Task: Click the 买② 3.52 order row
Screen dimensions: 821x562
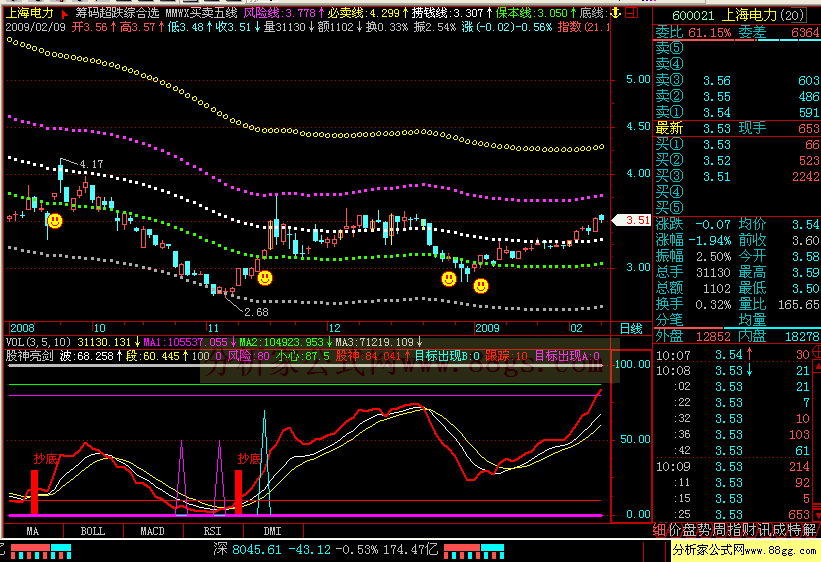Action: click(x=737, y=160)
